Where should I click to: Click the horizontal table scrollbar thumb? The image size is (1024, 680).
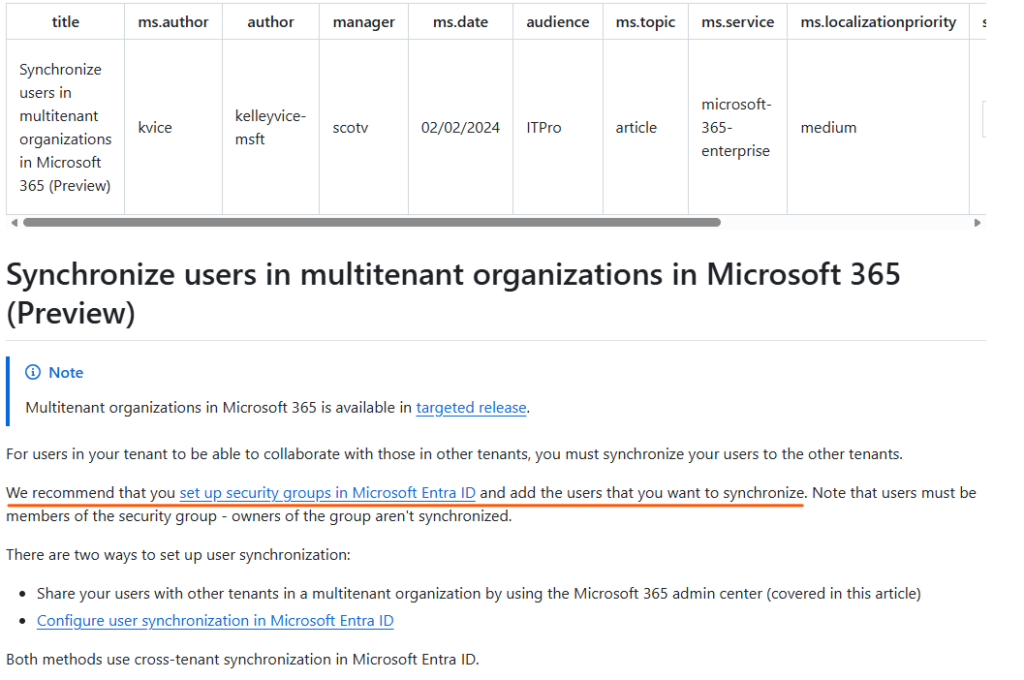coord(370,223)
